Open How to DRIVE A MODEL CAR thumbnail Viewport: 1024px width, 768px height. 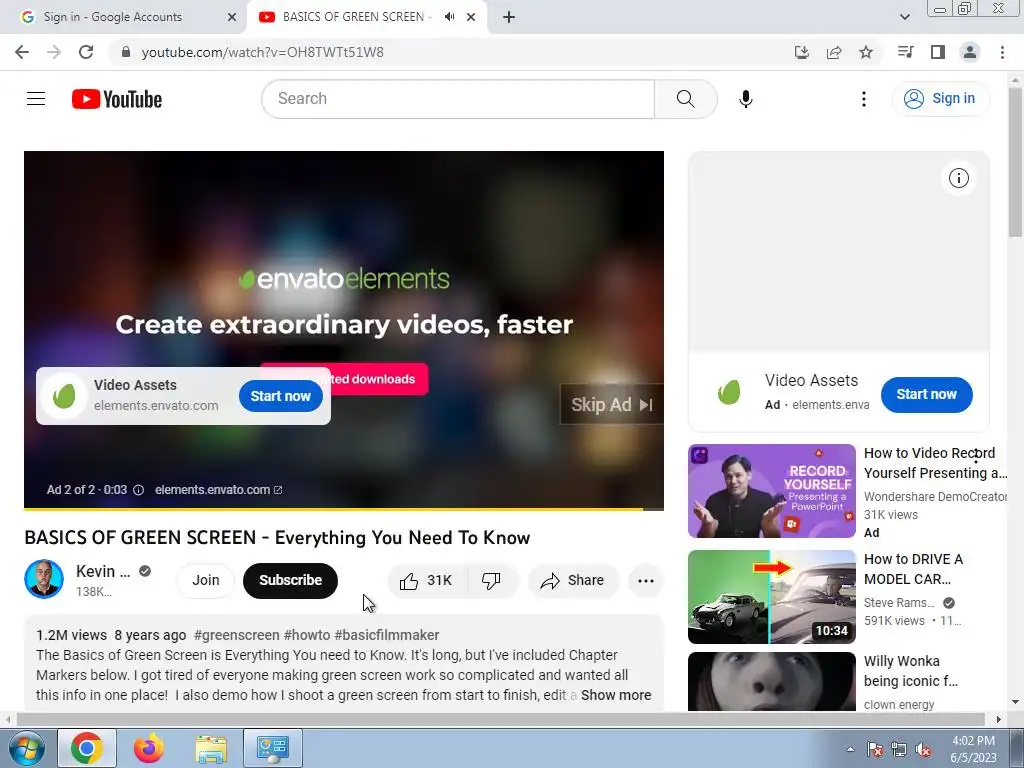(x=772, y=597)
